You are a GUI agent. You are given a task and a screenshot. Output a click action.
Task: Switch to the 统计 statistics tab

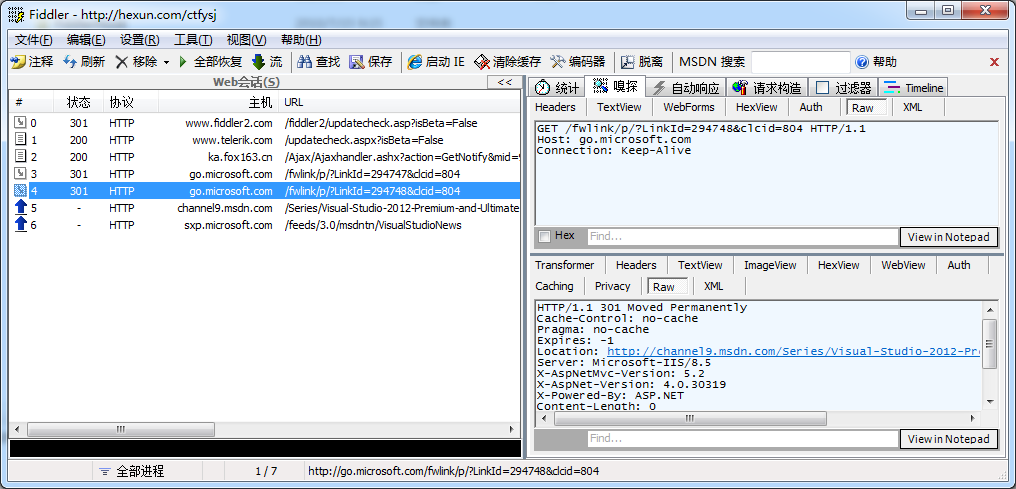(557, 87)
